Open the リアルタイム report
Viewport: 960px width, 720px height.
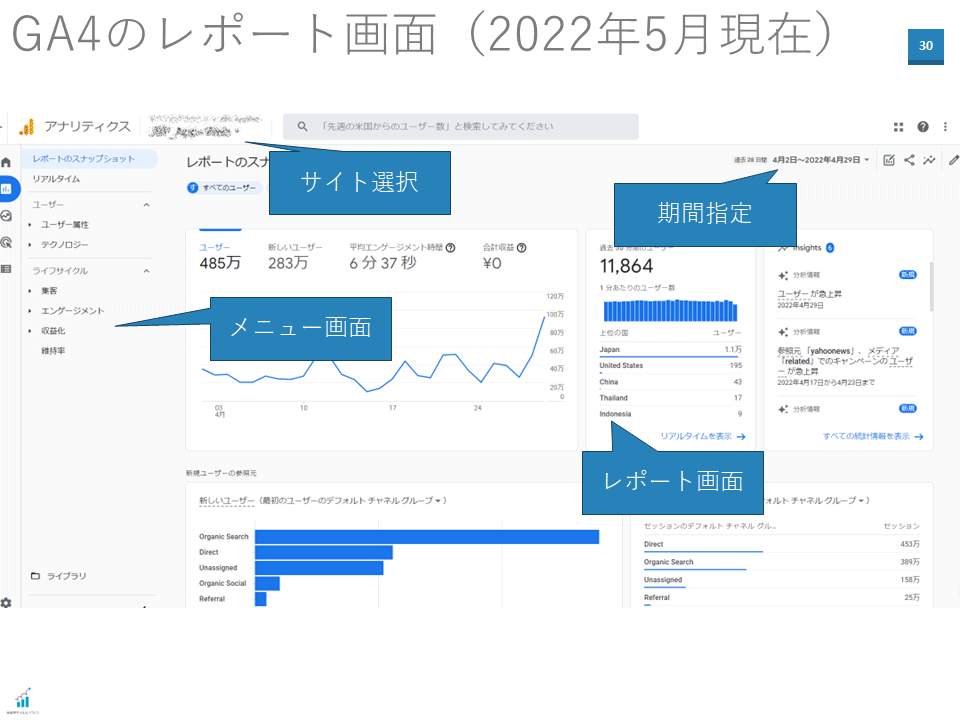[56, 179]
